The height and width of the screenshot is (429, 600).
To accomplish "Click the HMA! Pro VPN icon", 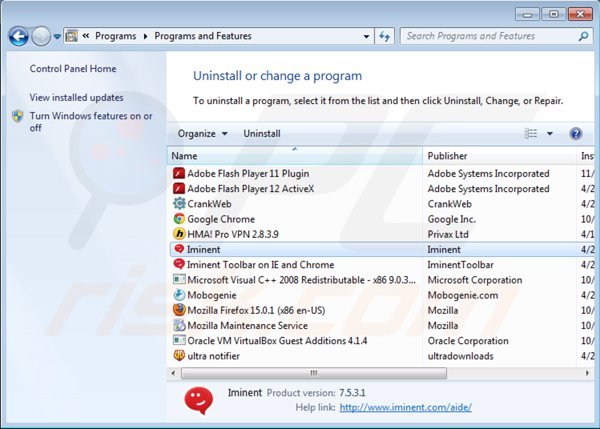I will tap(179, 234).
